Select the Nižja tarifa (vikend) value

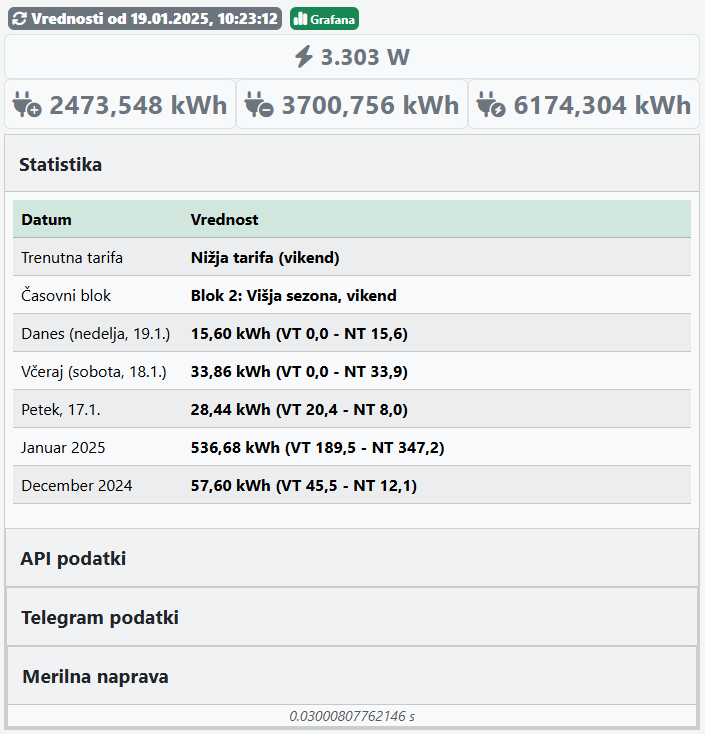click(x=265, y=257)
